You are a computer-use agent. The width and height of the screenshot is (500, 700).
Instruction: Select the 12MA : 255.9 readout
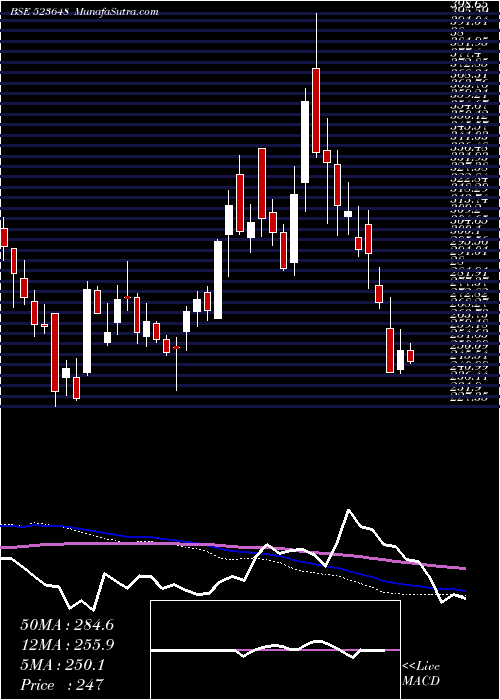point(67,645)
